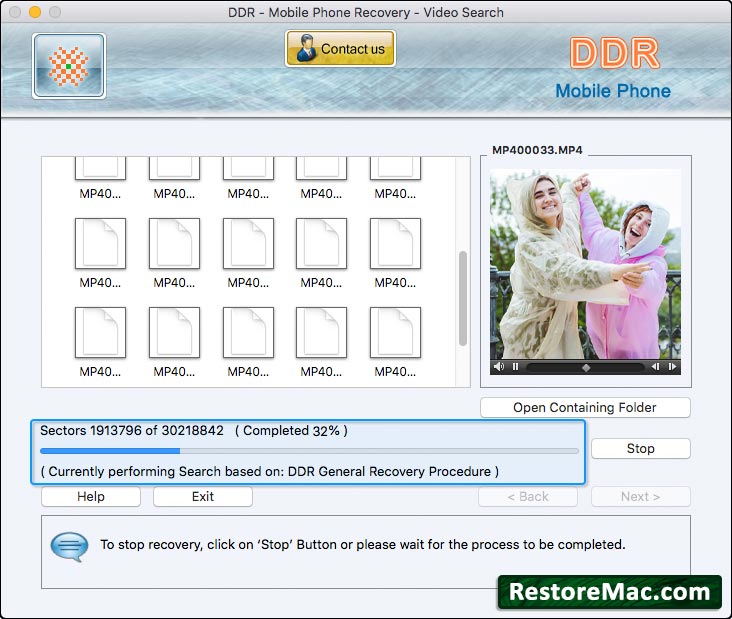Step video preview one frame backward

655,366
